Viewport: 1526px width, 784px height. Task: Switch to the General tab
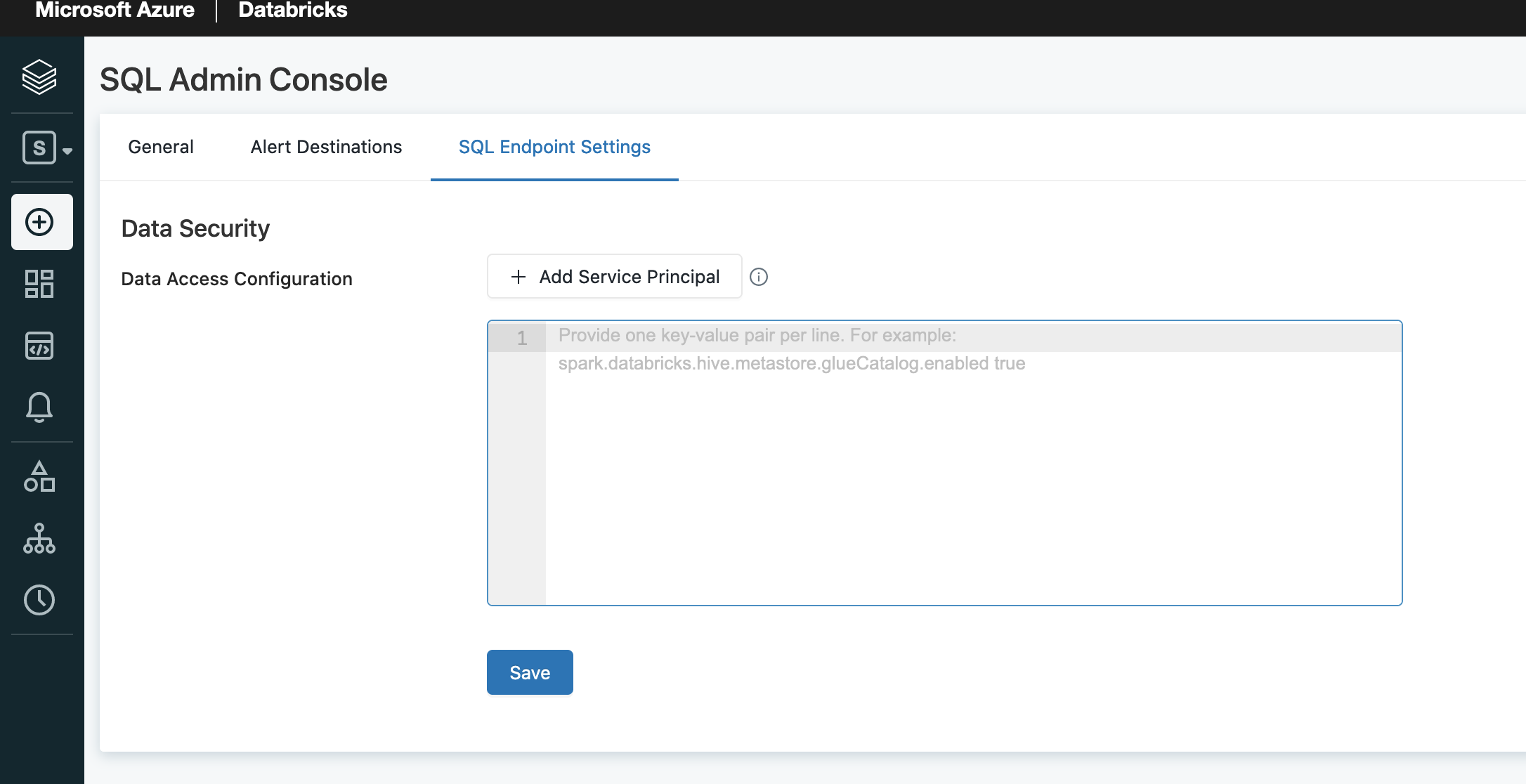click(x=161, y=147)
